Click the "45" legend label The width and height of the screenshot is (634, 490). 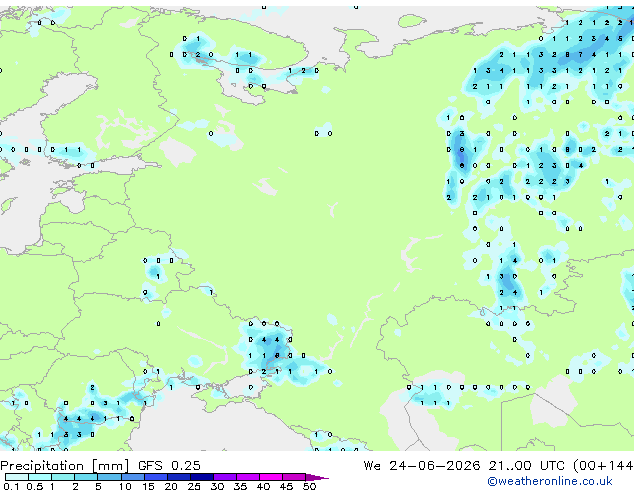286,486
